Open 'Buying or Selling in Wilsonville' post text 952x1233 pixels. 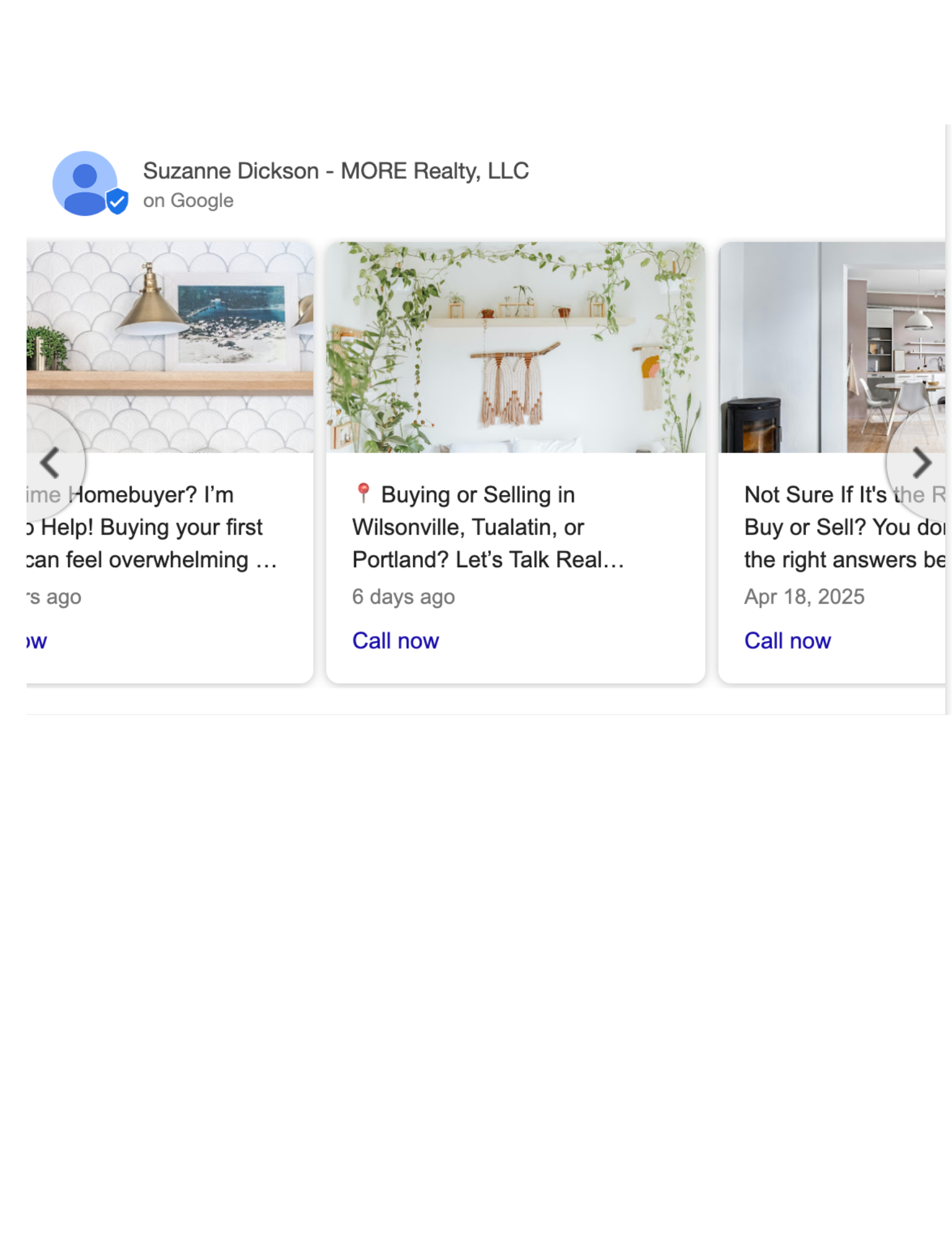coord(488,527)
